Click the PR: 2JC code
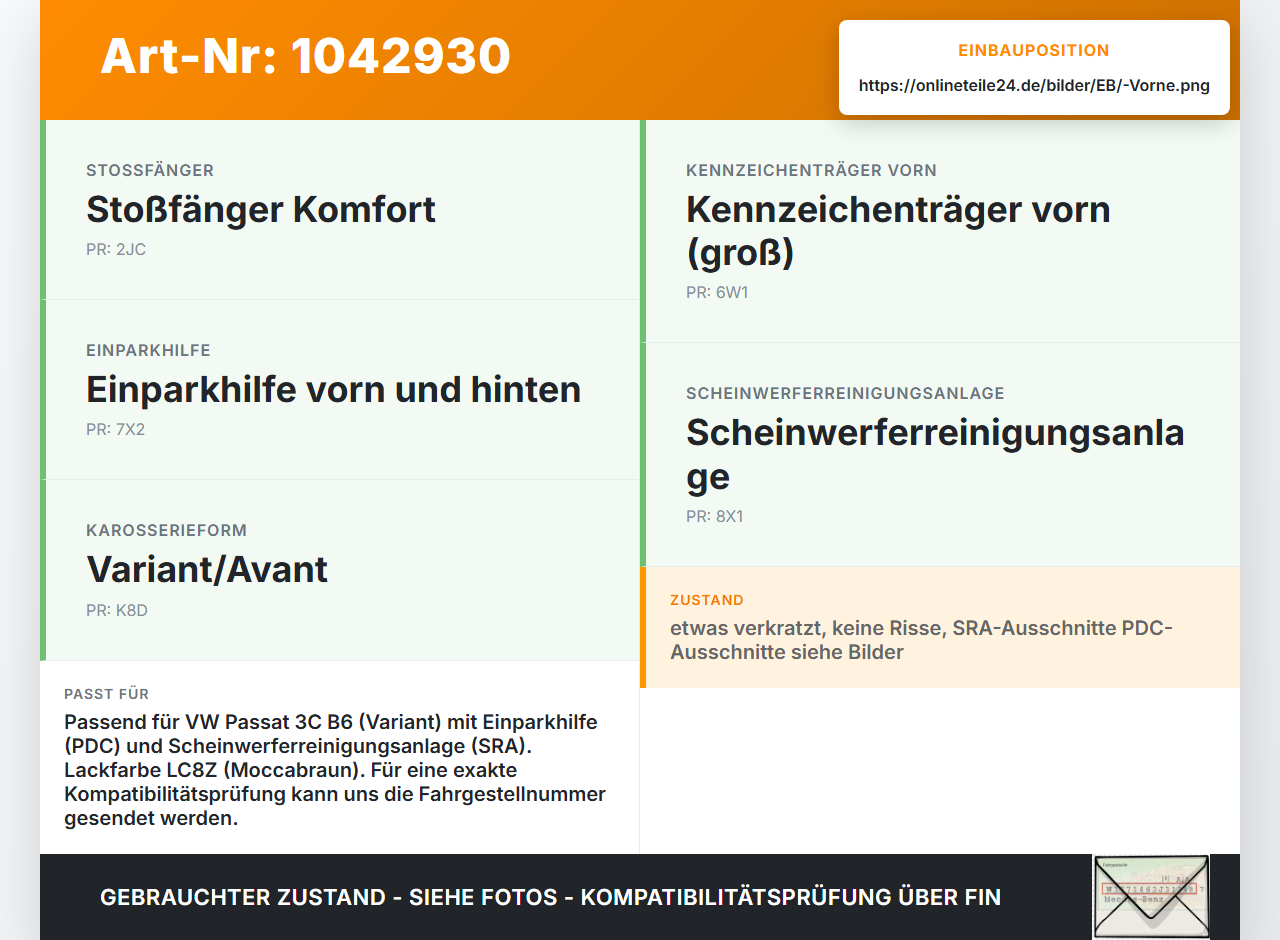 point(116,249)
